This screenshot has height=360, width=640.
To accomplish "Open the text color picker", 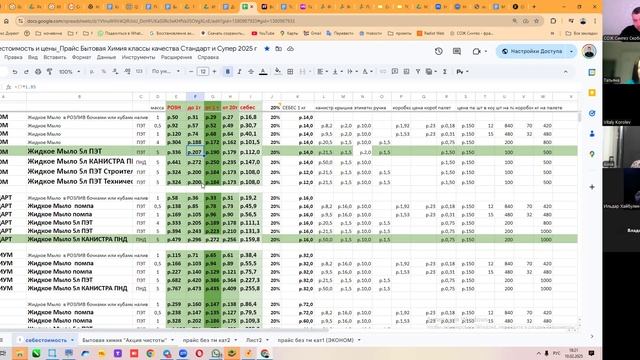I will click(263, 72).
